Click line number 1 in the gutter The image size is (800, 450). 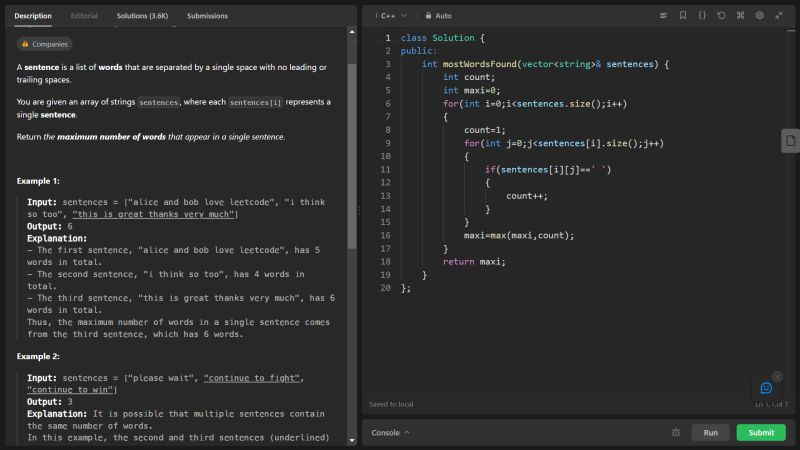[x=388, y=38]
